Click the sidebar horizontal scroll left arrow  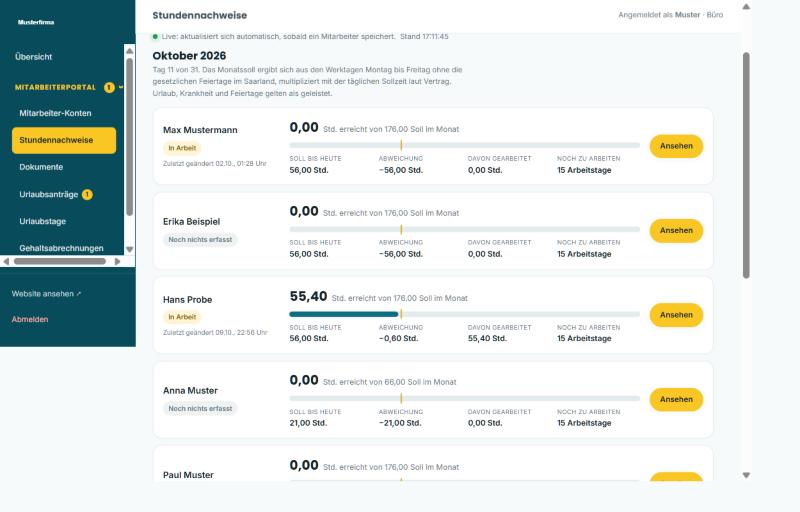tap(6, 262)
